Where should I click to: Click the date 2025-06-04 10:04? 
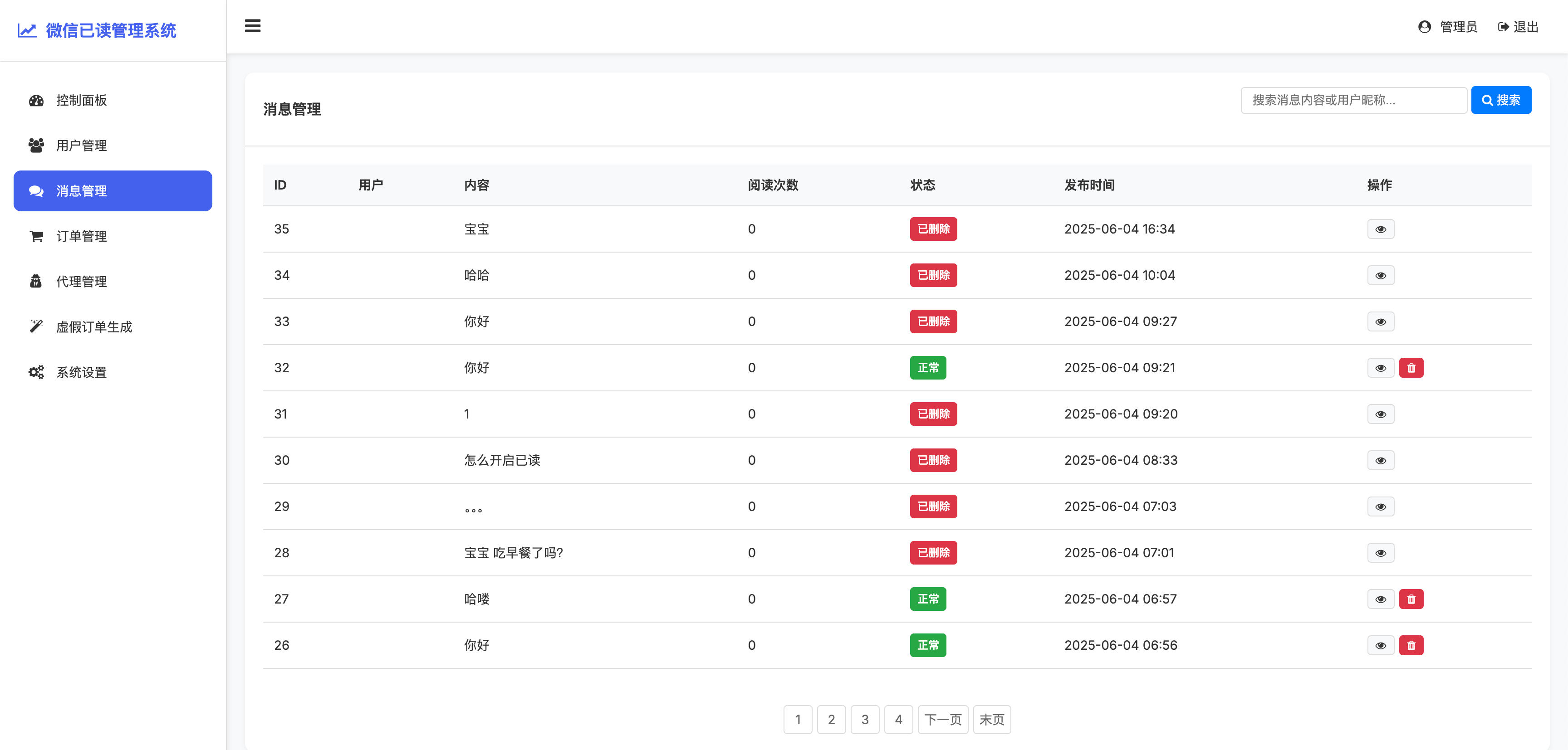(1119, 276)
